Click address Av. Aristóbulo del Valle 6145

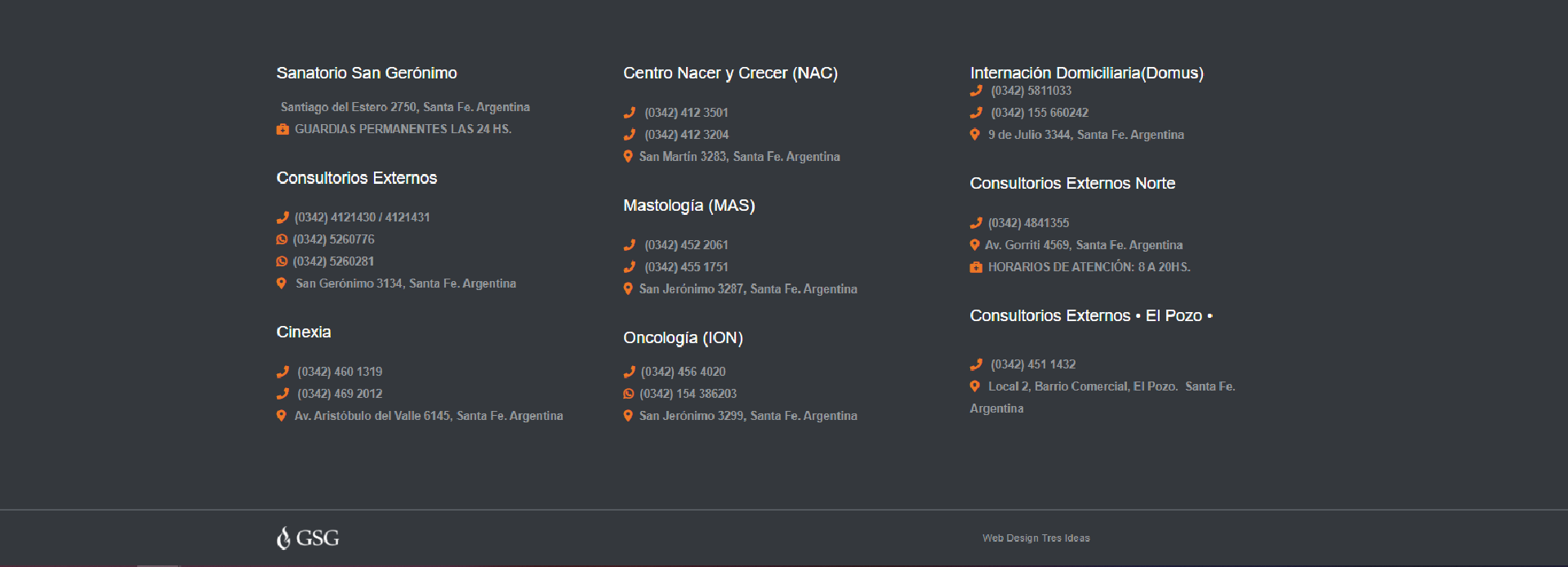(x=429, y=416)
